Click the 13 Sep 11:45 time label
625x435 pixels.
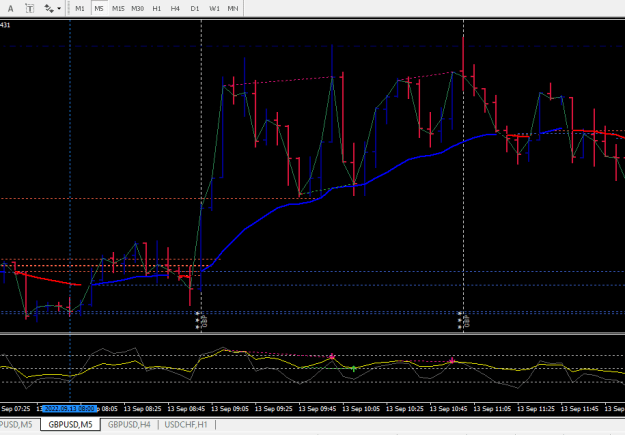pos(580,409)
